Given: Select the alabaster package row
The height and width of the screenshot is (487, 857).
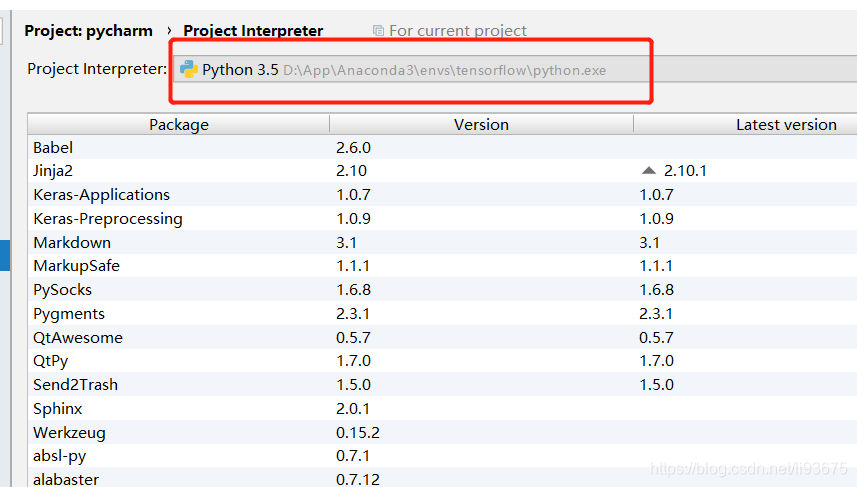Looking at the screenshot, I should click(442, 478).
